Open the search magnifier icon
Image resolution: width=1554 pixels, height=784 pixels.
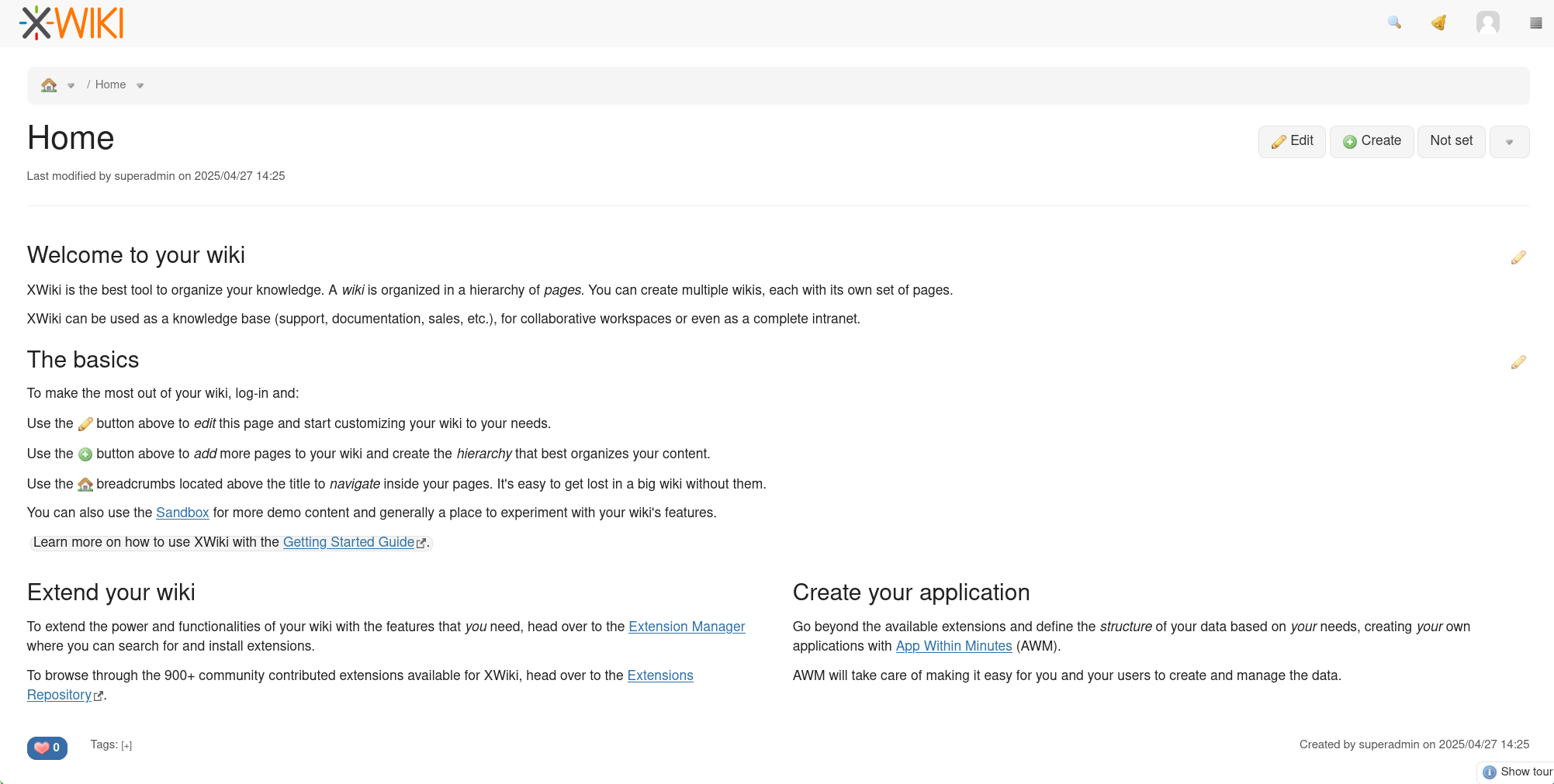coord(1394,22)
